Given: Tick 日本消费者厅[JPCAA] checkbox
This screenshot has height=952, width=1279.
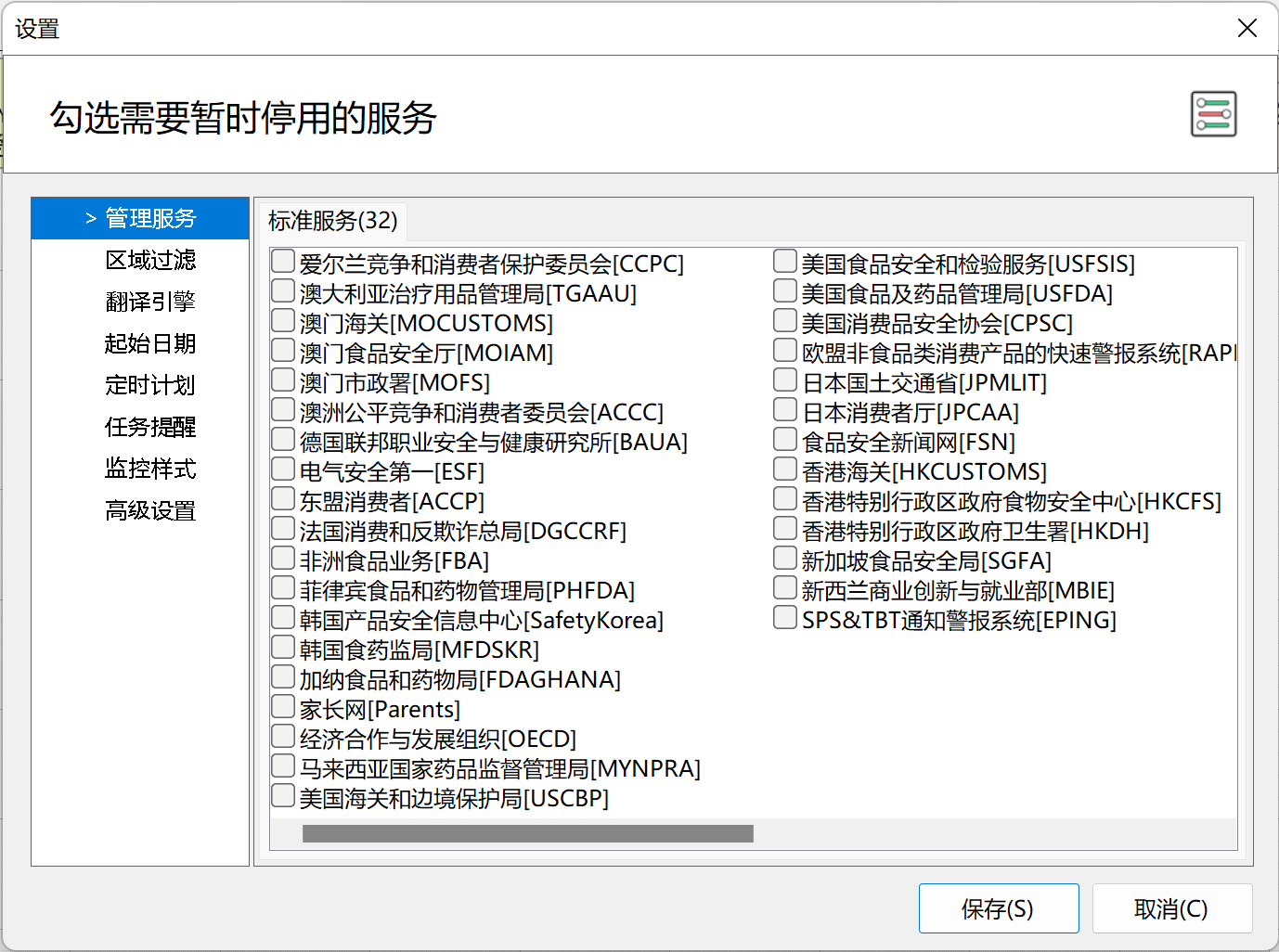Looking at the screenshot, I should pos(785,410).
